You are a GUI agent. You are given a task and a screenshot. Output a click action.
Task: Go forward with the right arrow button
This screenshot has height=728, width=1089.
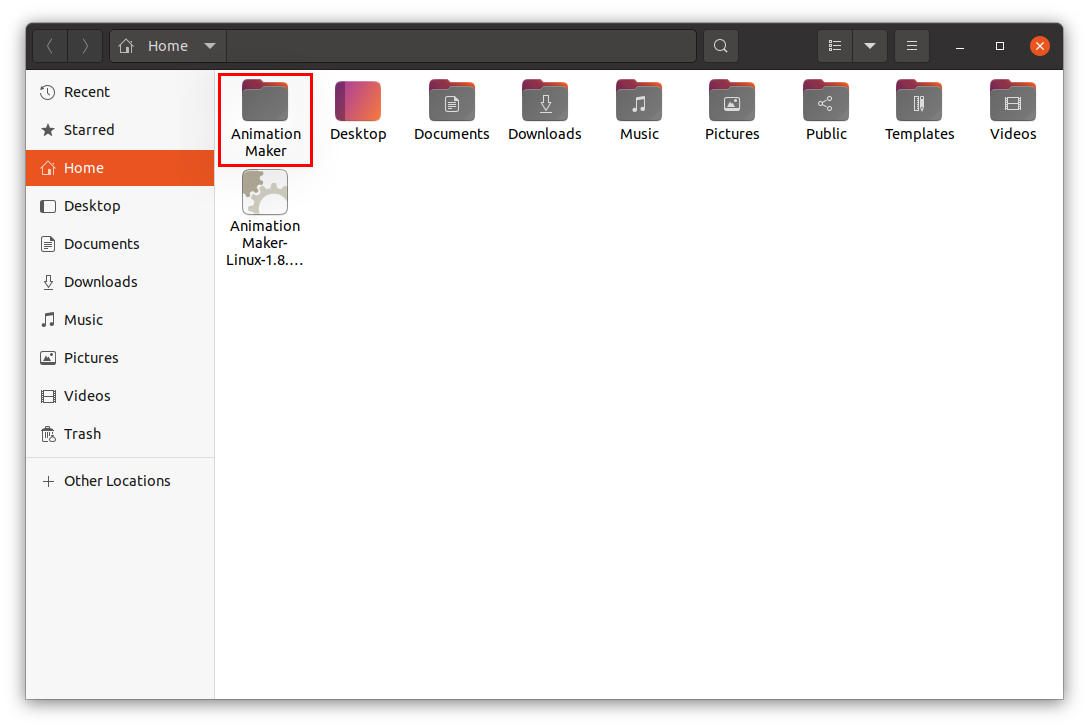(85, 46)
